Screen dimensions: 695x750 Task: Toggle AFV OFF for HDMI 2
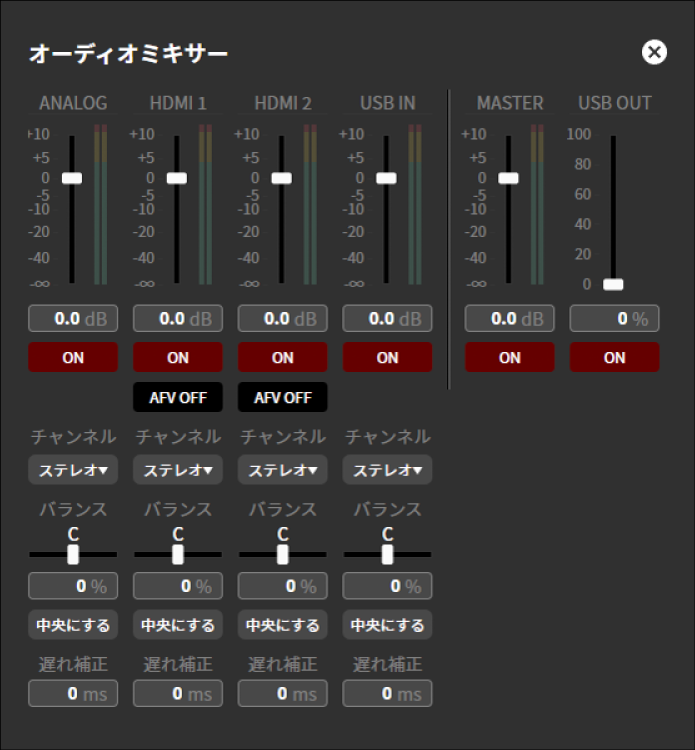coord(282,397)
